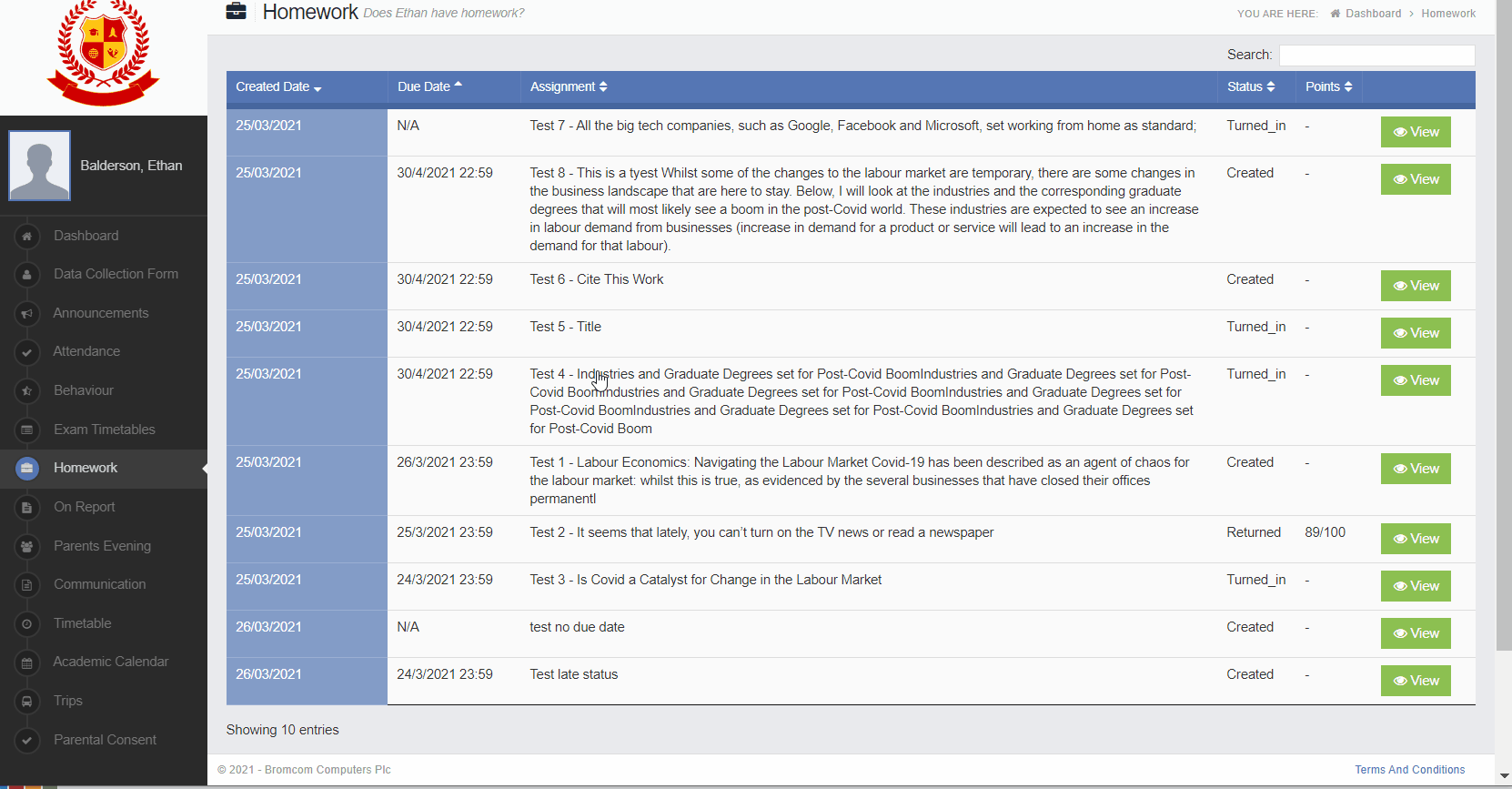This screenshot has height=789, width=1512.
Task: Sort table by Status column
Action: tap(1250, 87)
